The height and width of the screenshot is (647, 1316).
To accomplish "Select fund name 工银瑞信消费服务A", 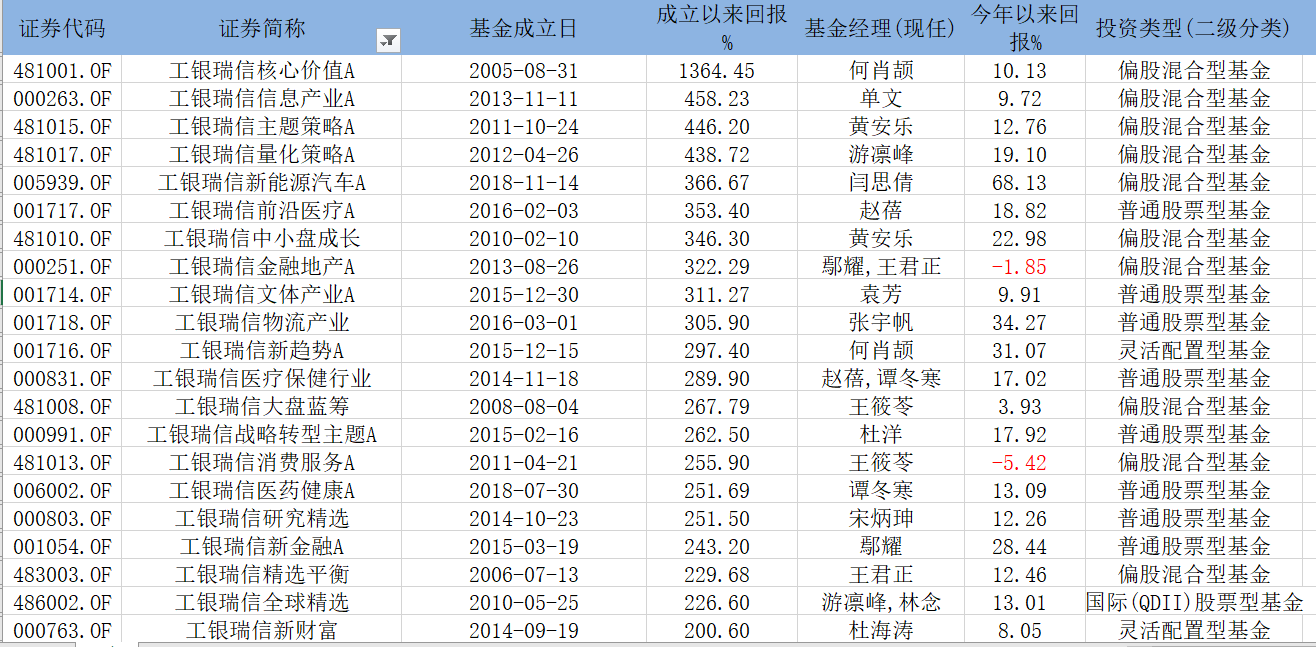I will (262, 462).
